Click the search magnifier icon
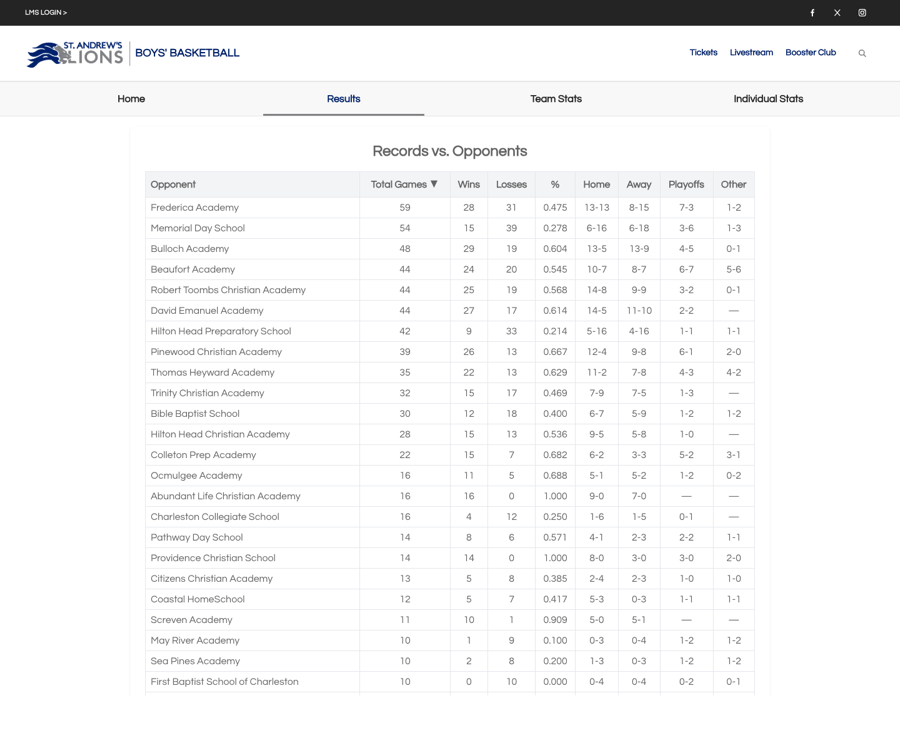Image resolution: width=900 pixels, height=750 pixels. (x=862, y=53)
